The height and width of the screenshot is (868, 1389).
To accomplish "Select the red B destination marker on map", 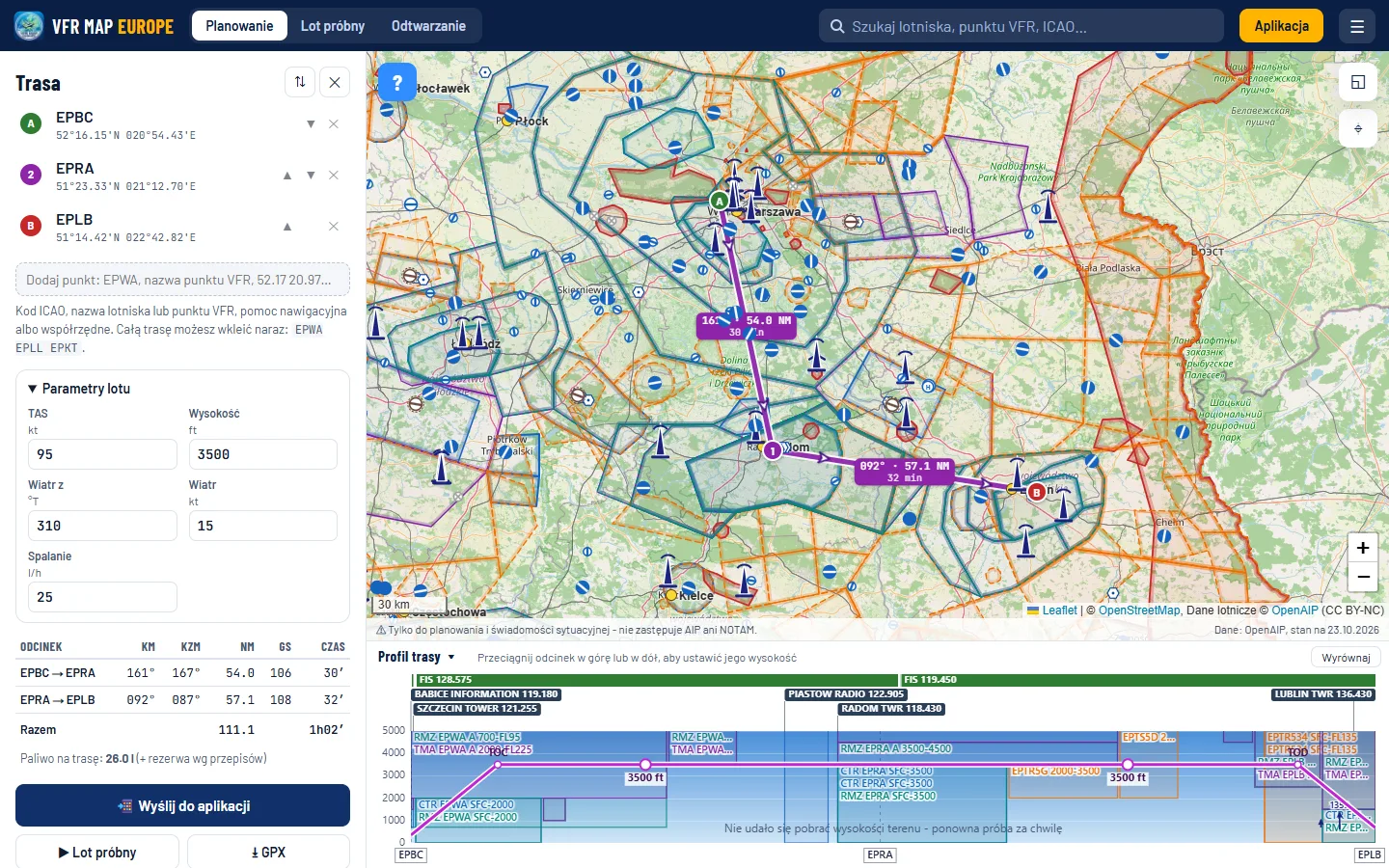I will coord(1037,493).
